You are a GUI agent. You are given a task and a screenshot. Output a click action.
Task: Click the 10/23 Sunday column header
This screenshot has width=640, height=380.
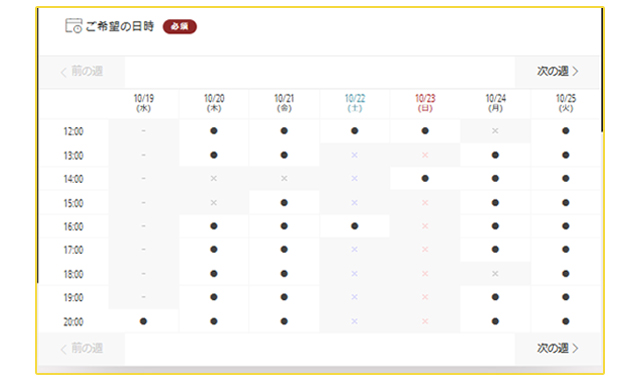coord(425,103)
